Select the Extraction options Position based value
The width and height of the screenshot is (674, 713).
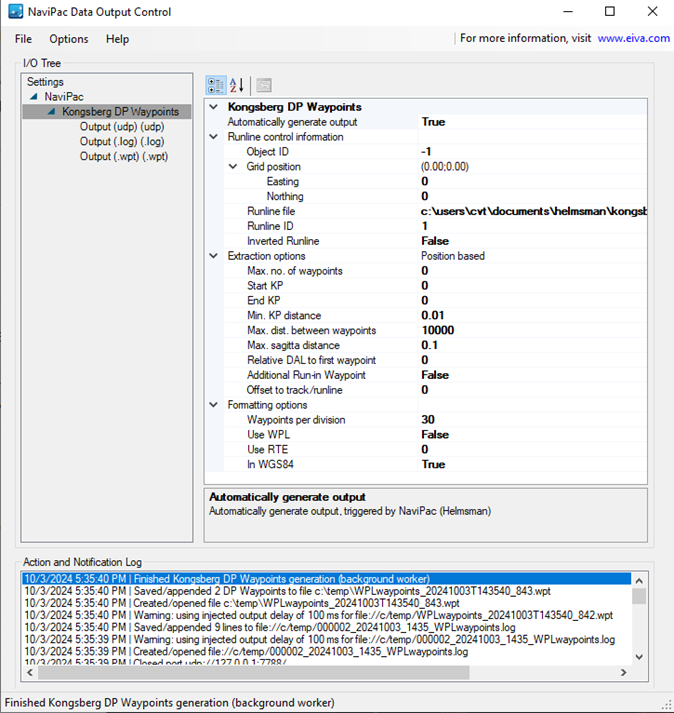(x=532, y=256)
